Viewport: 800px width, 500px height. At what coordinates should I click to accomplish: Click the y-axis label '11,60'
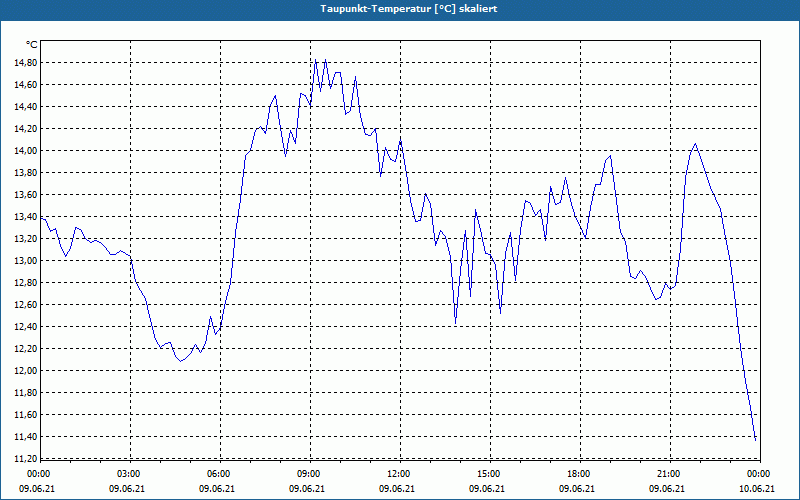[26, 415]
